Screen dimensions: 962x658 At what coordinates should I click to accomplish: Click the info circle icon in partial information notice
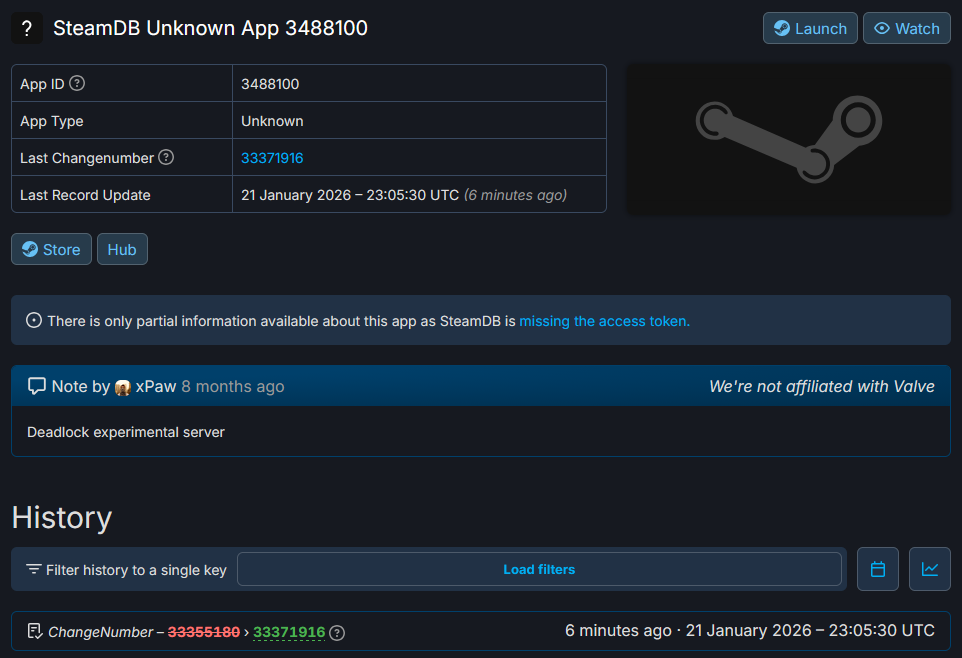(x=34, y=320)
